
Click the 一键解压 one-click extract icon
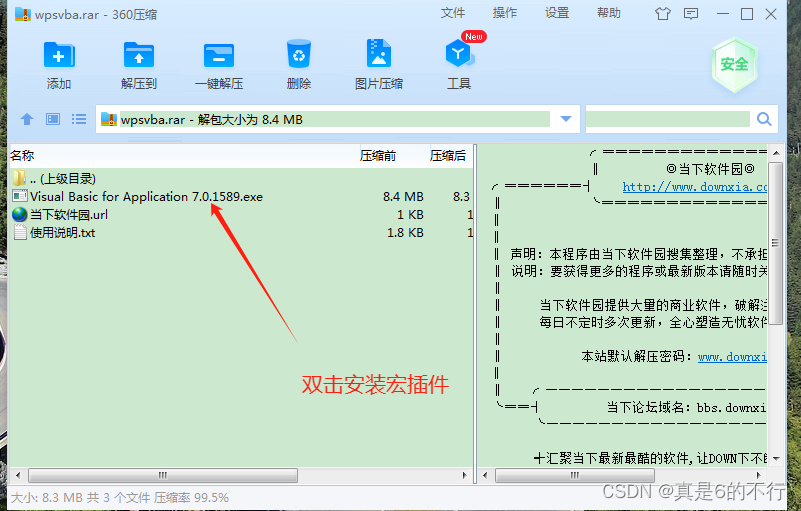[219, 55]
